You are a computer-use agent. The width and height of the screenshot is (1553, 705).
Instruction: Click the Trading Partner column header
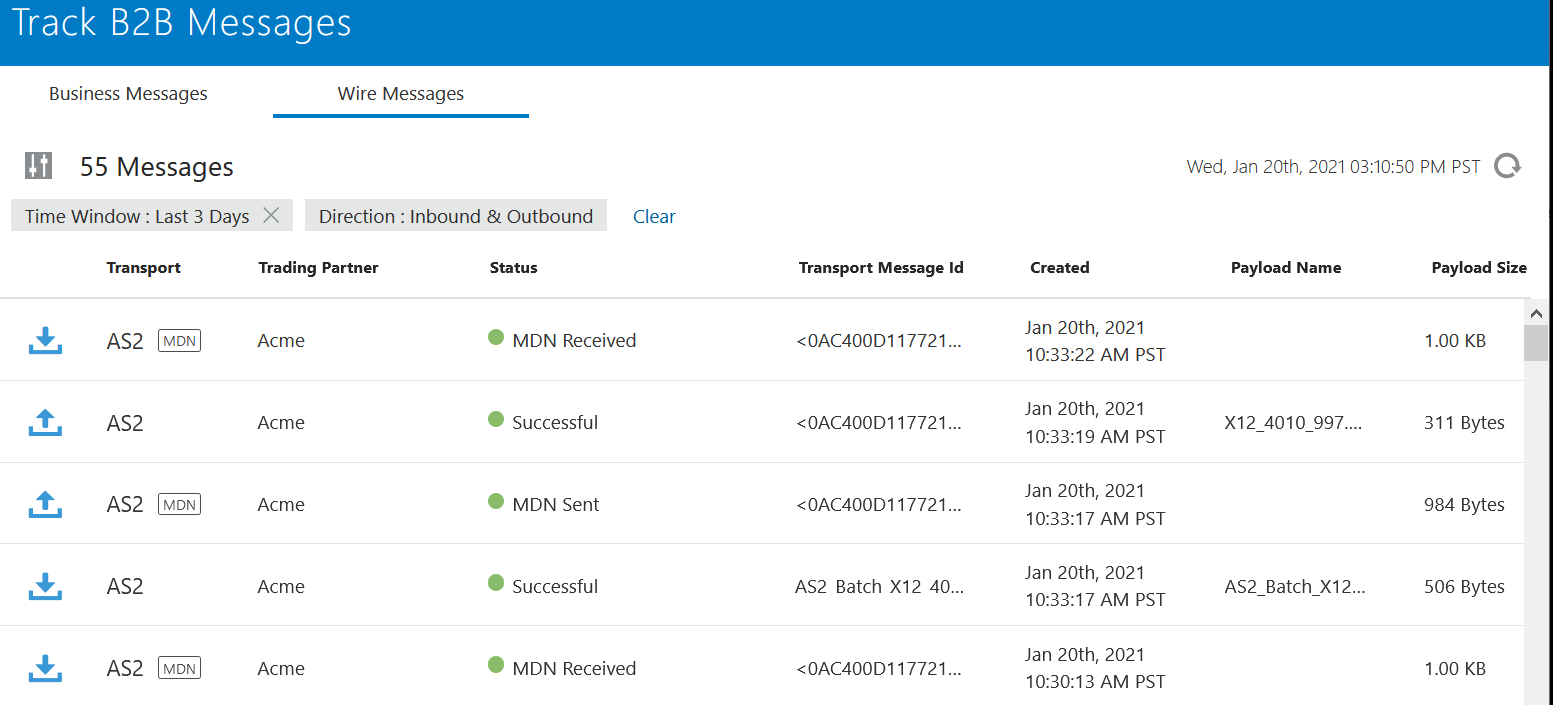(318, 268)
